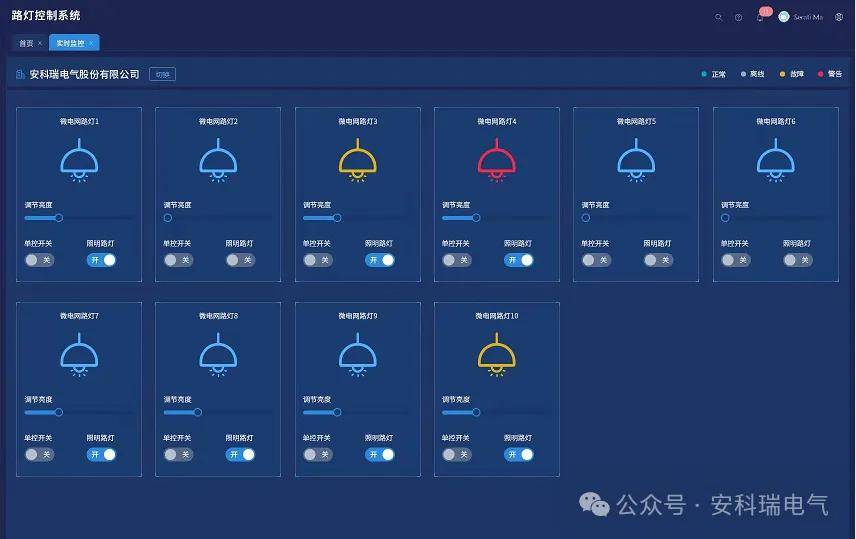856x539 pixels.
Task: Switch to the 首页 tab
Action: [x=26, y=43]
